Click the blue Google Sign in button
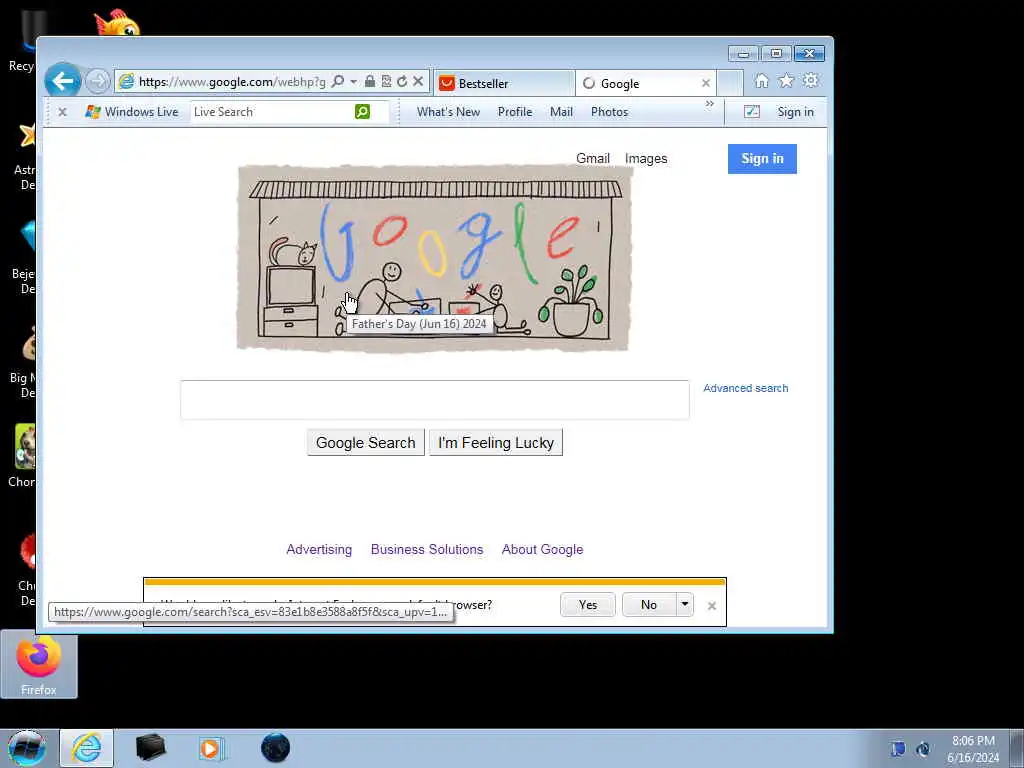The width and height of the screenshot is (1024, 768). pyautogui.click(x=762, y=159)
